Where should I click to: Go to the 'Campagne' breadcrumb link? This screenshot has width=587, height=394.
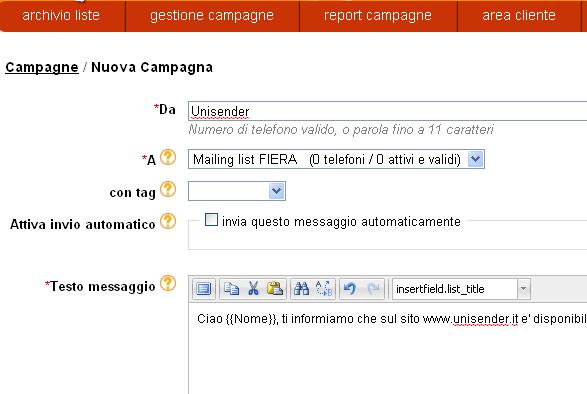[x=42, y=67]
